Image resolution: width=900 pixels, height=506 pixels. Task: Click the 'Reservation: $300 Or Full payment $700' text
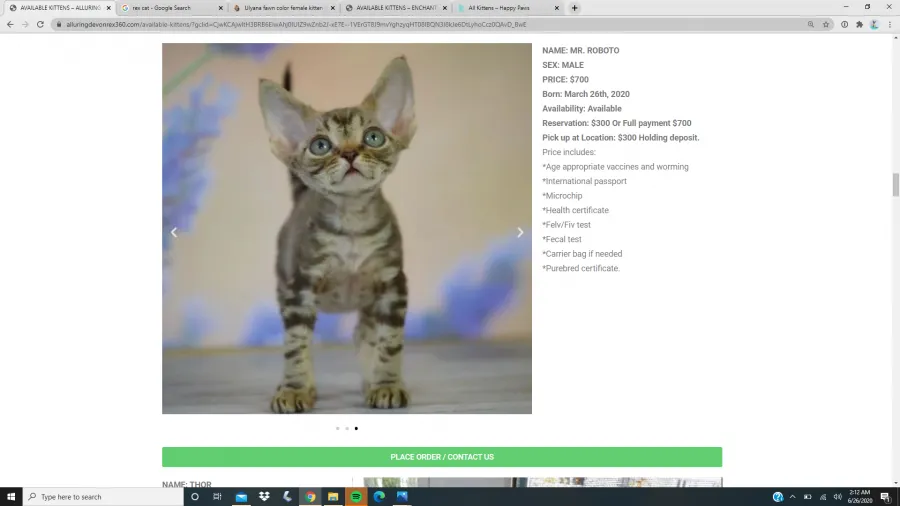[616, 123]
